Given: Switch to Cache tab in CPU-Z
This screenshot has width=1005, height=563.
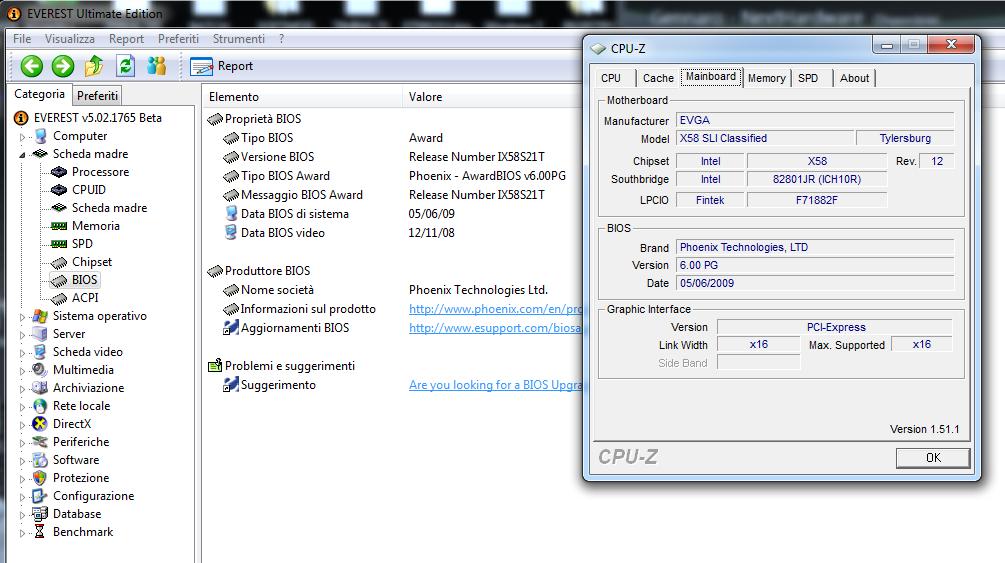Looking at the screenshot, I should point(658,78).
